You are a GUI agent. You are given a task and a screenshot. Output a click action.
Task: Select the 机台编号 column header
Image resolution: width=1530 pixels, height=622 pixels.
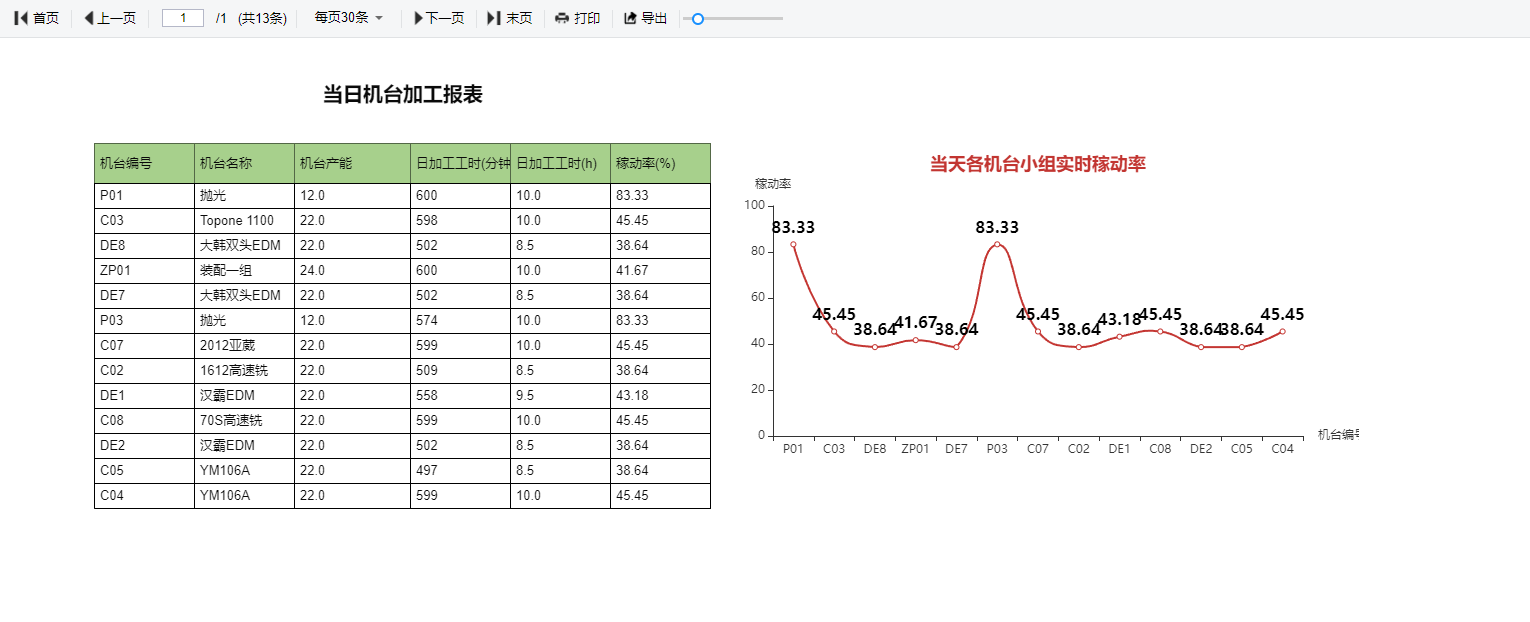click(145, 163)
